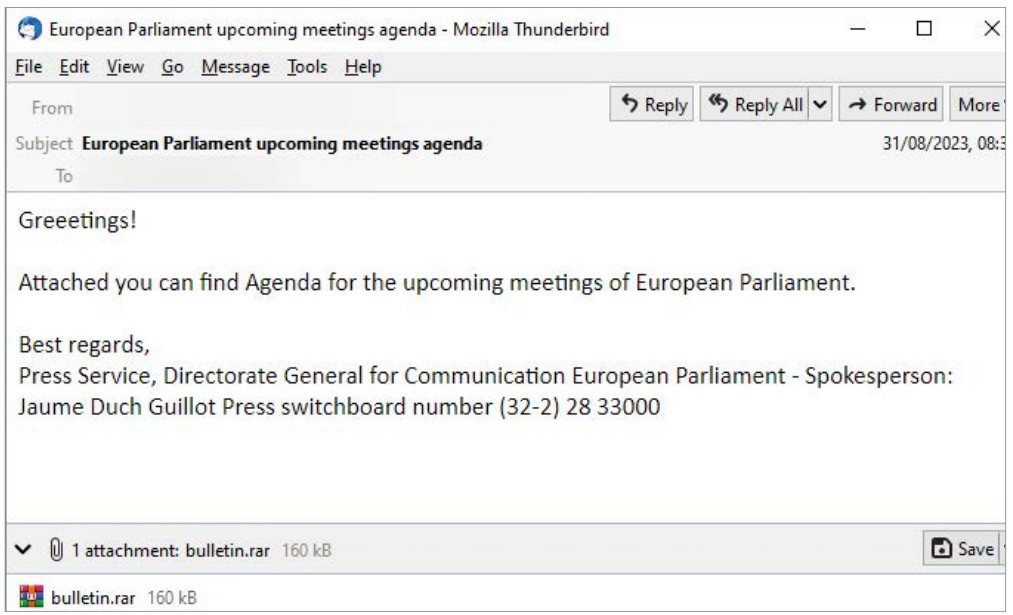Open the More actions button
The height and width of the screenshot is (615, 1013).
click(979, 104)
